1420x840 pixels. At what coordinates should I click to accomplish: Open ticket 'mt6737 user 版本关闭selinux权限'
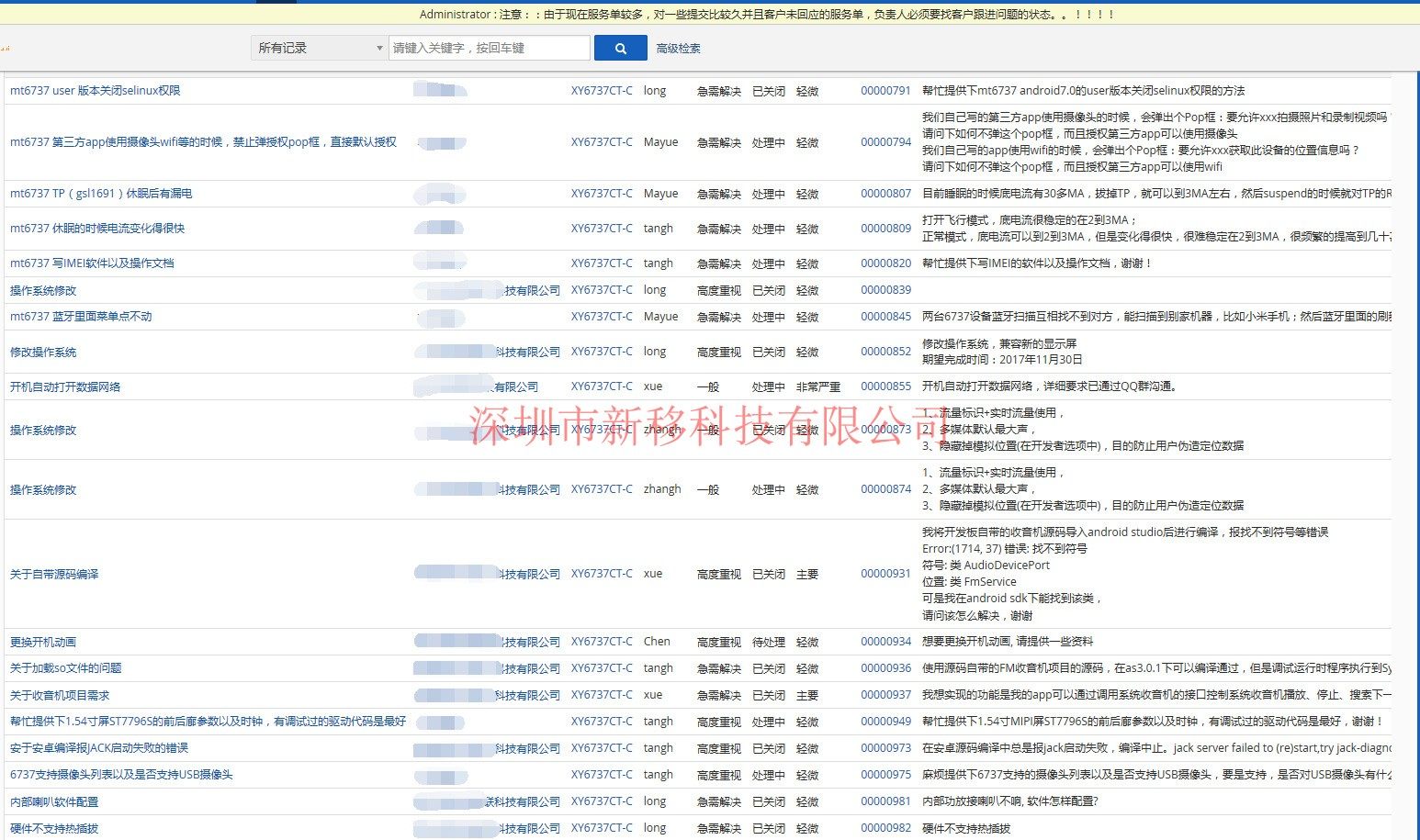96,91
